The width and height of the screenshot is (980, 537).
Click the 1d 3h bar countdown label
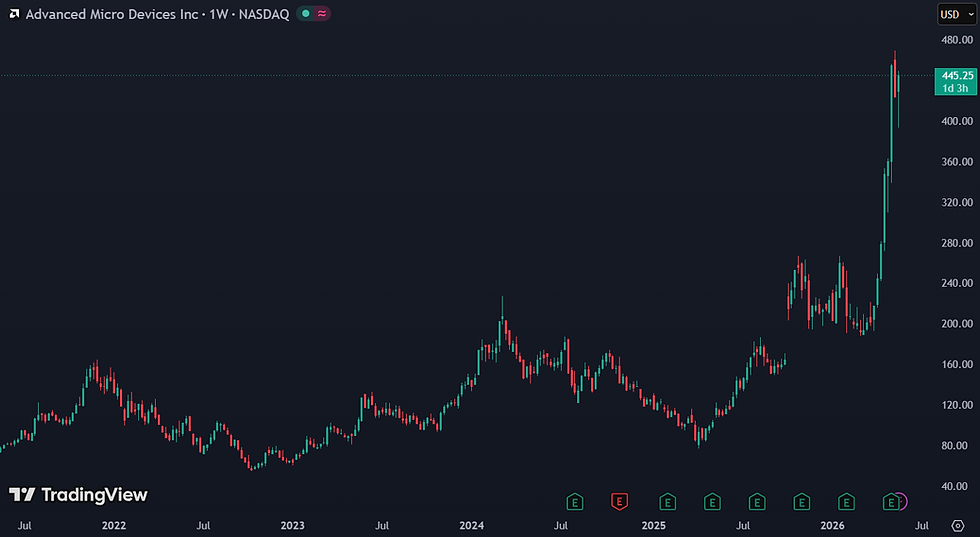[x=956, y=88]
